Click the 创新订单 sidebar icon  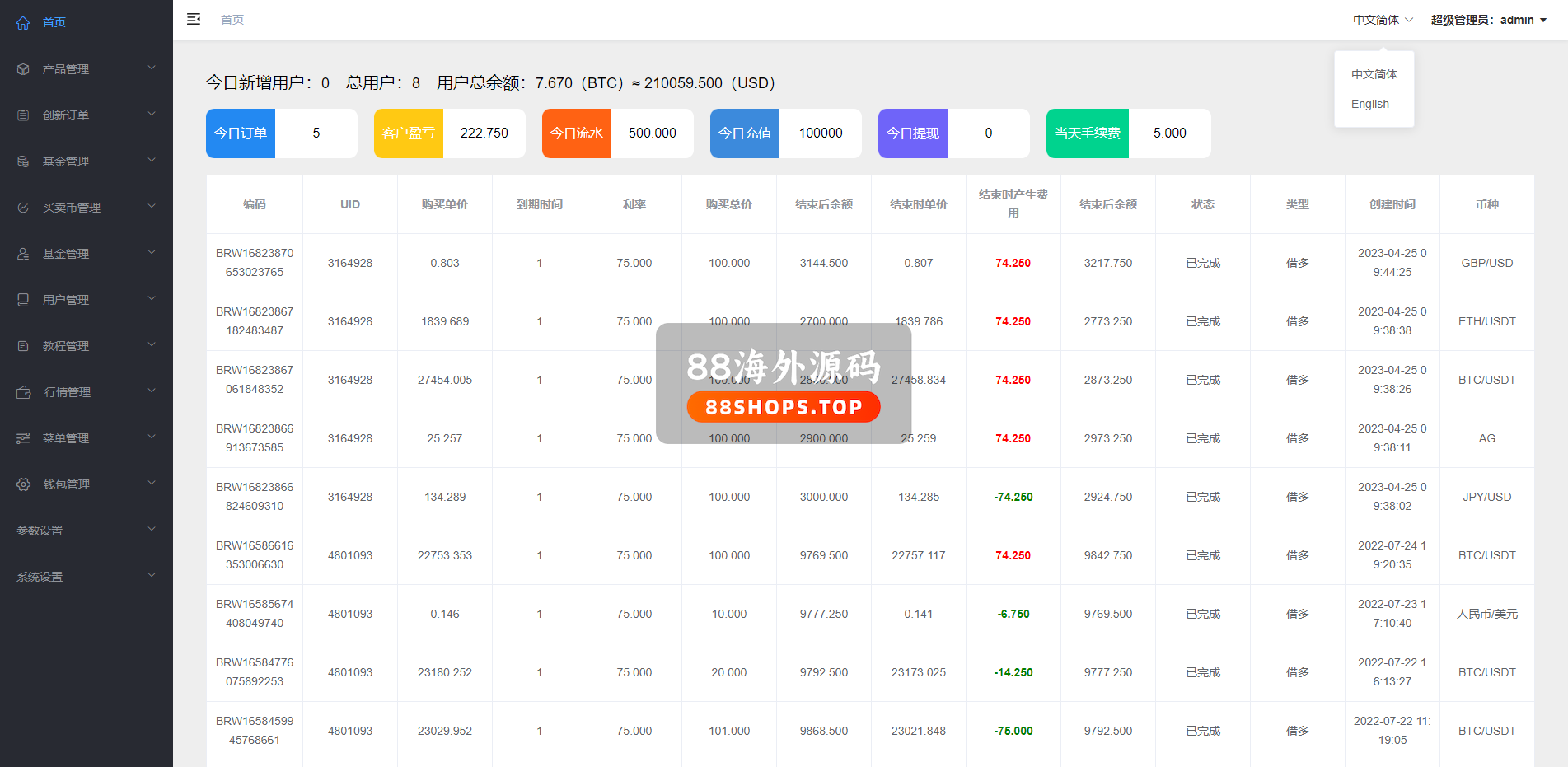(x=23, y=115)
